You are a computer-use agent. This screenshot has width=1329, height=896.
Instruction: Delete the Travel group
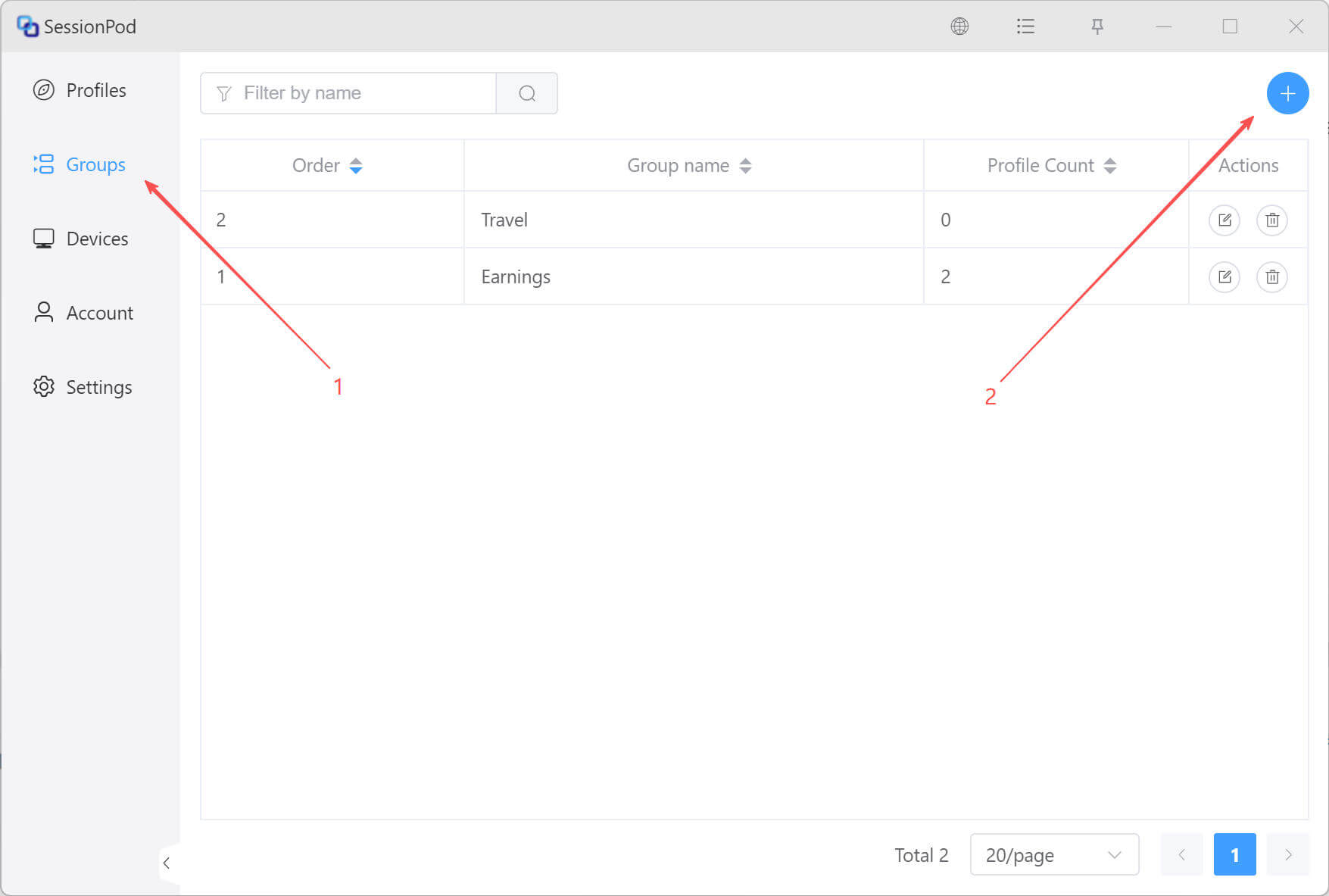coord(1272,220)
